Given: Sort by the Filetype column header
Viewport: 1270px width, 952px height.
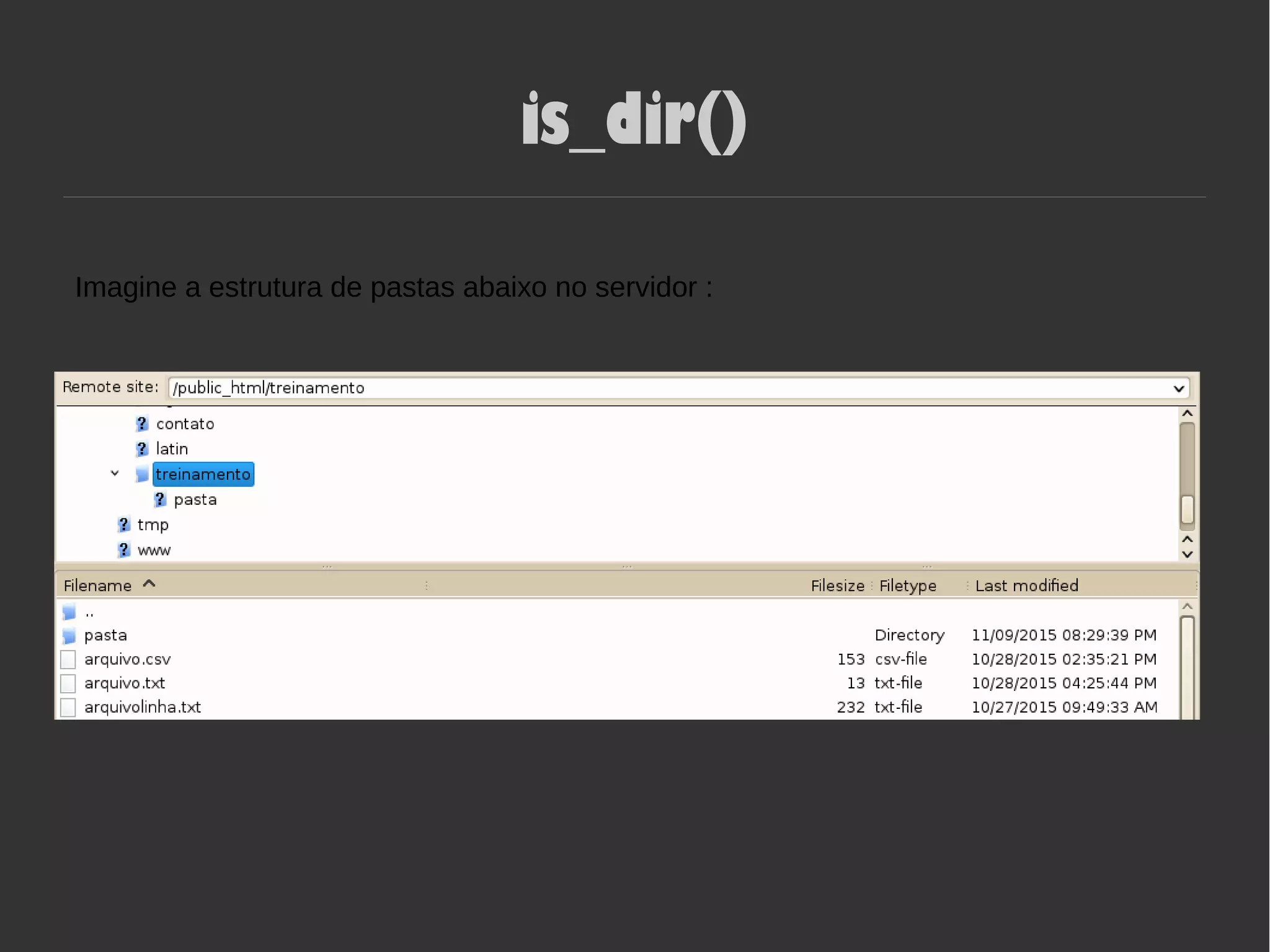Looking at the screenshot, I should pyautogui.click(x=908, y=585).
